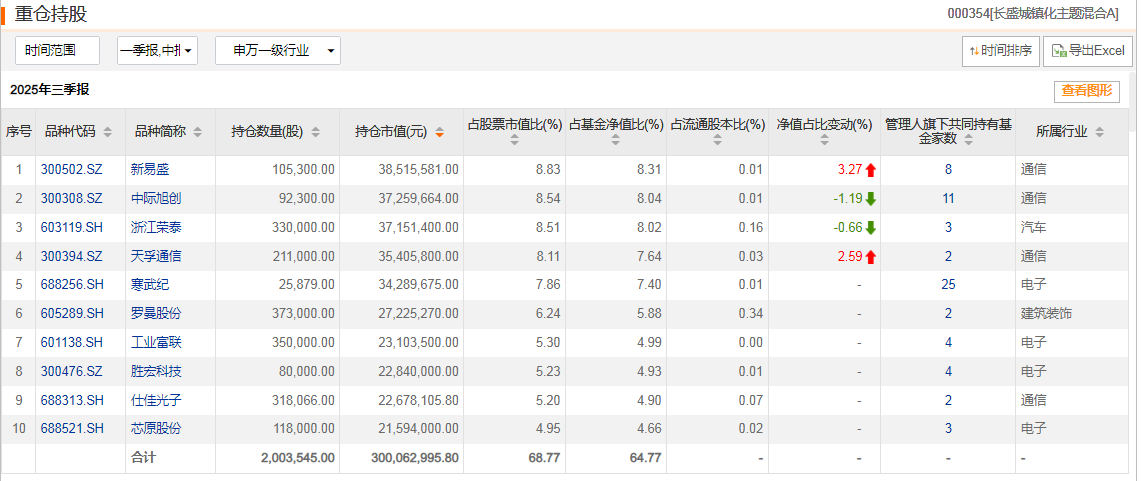
Task: Export table with 导出Excel button
Action: [1089, 51]
